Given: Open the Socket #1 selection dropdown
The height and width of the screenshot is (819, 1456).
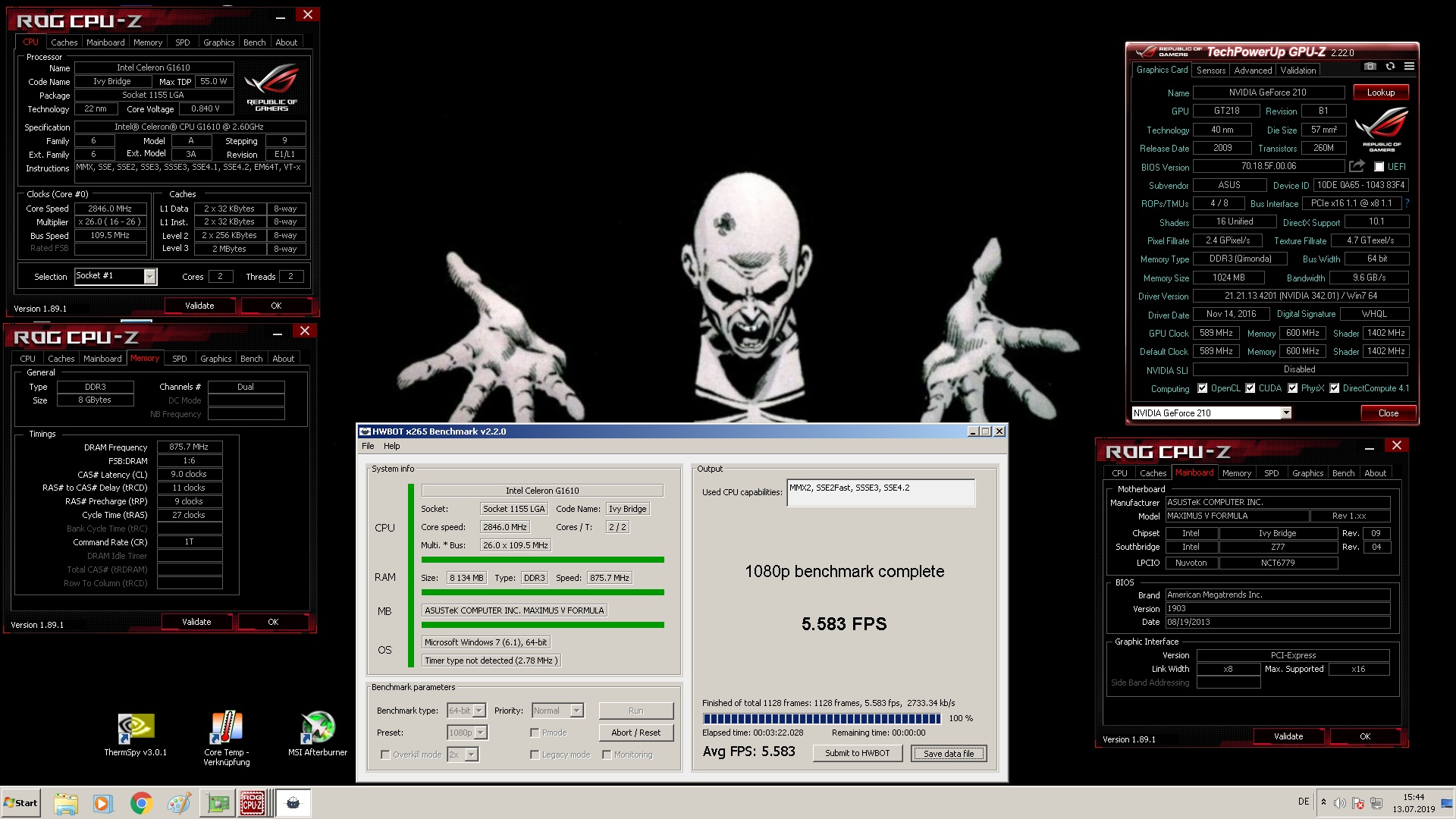Looking at the screenshot, I should 149,277.
